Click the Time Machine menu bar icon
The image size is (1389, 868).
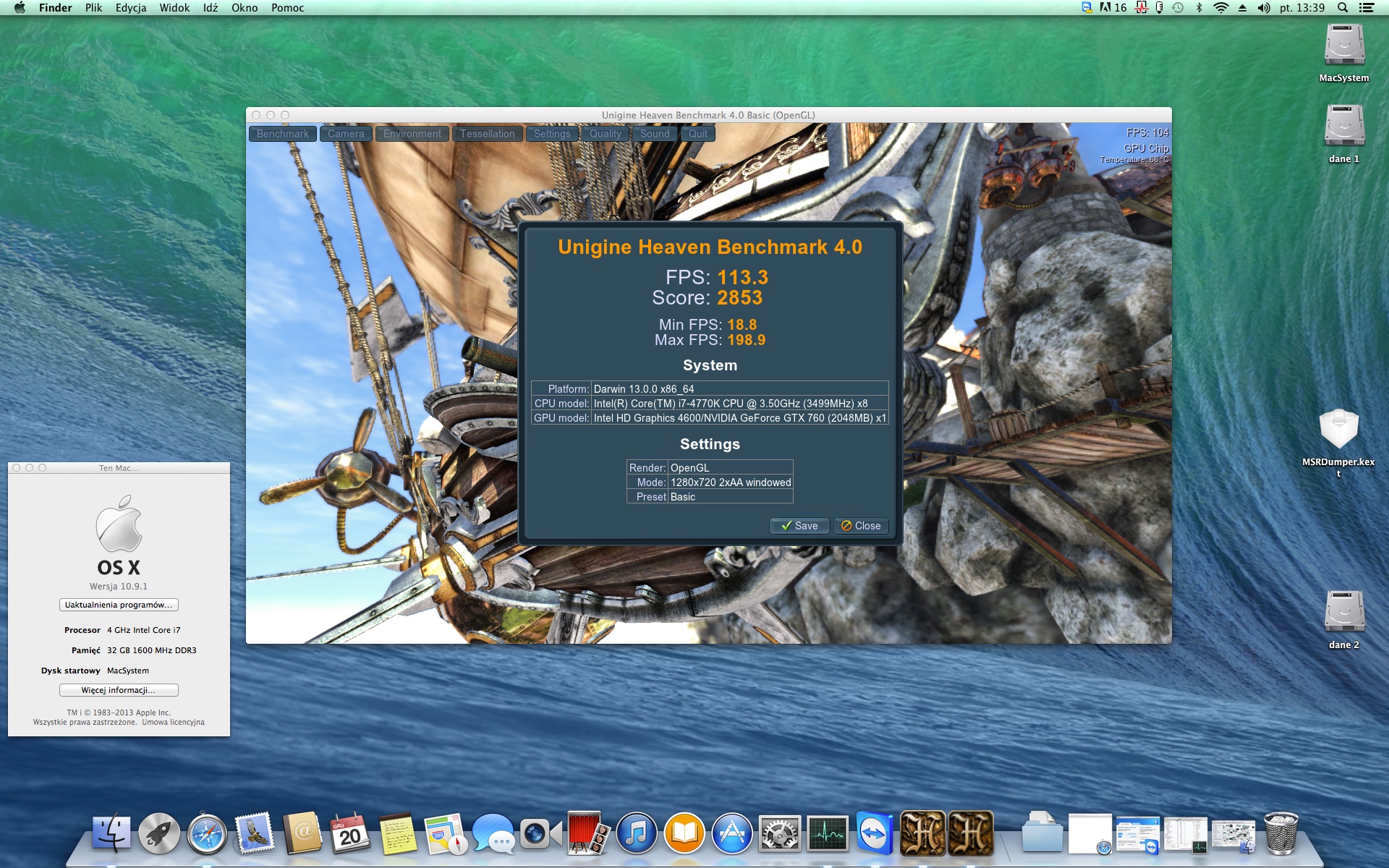[1178, 8]
